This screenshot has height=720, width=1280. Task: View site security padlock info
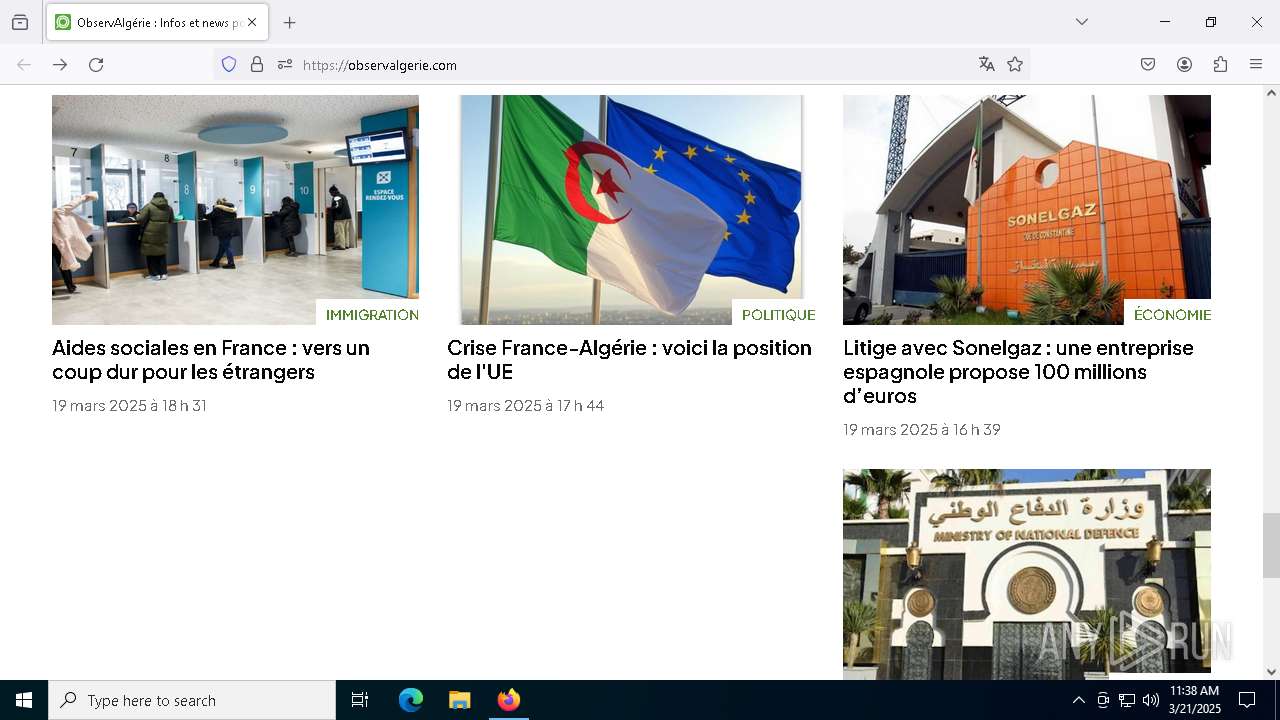pyautogui.click(x=257, y=64)
